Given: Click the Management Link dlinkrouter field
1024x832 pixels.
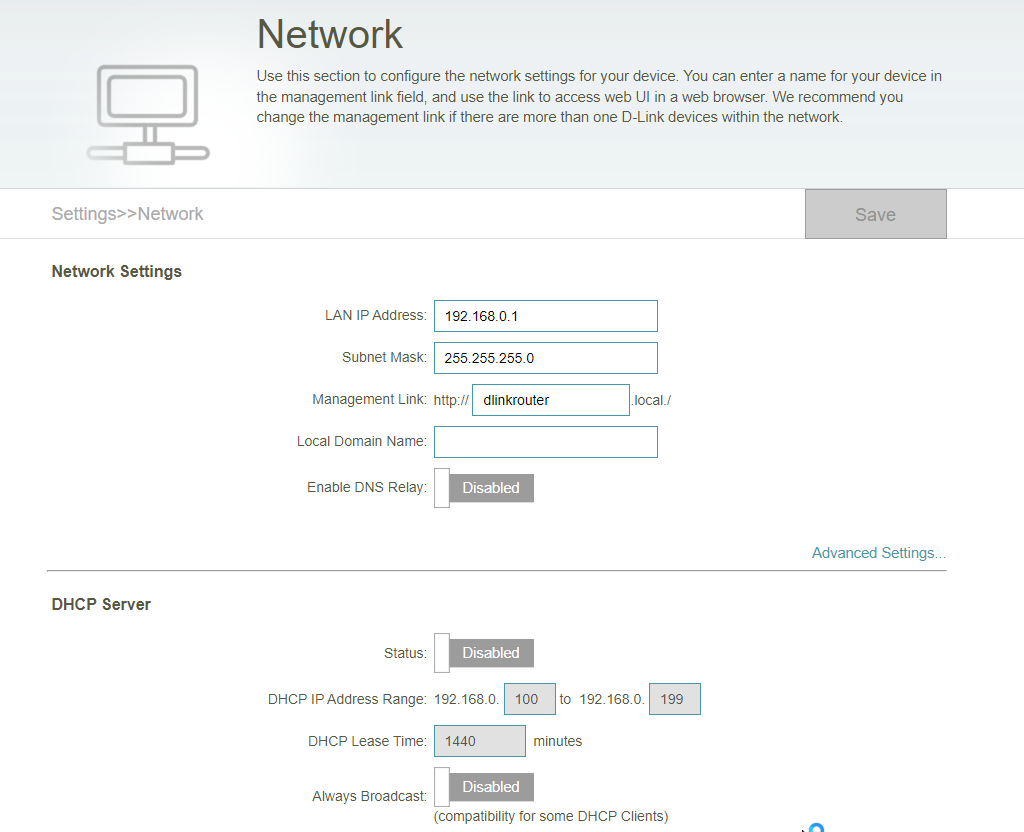Looking at the screenshot, I should pos(550,399).
